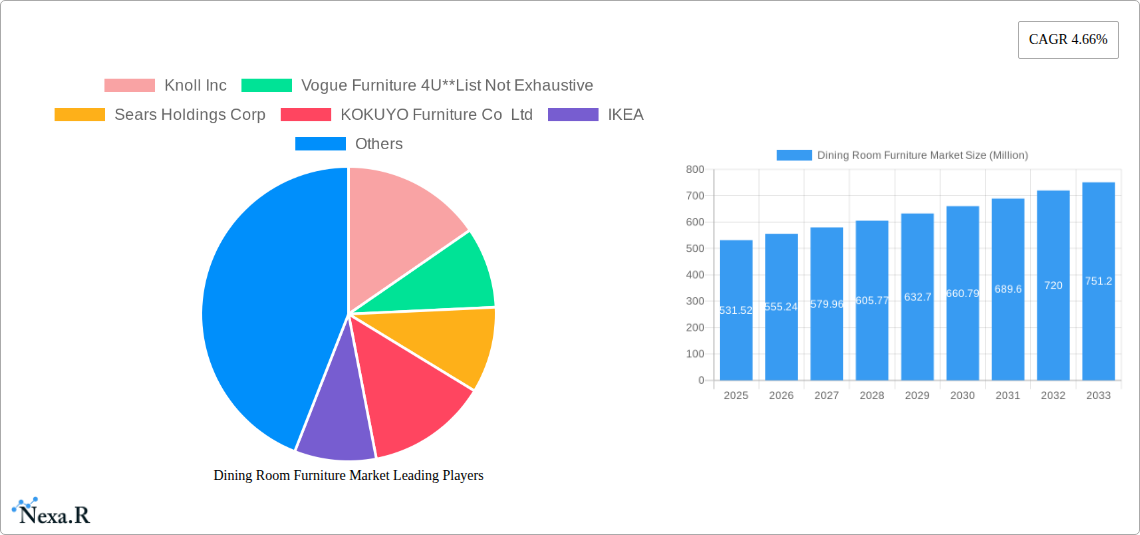Click the 2026 bar showing 555.24

tap(782, 307)
